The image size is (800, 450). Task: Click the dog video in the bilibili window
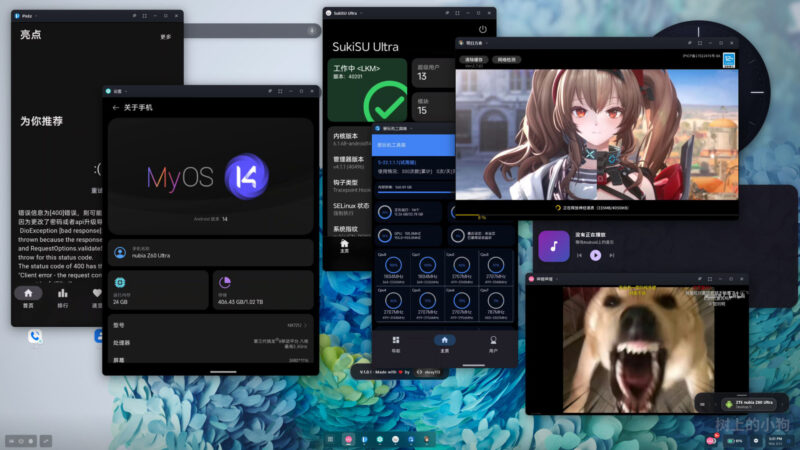(x=638, y=349)
